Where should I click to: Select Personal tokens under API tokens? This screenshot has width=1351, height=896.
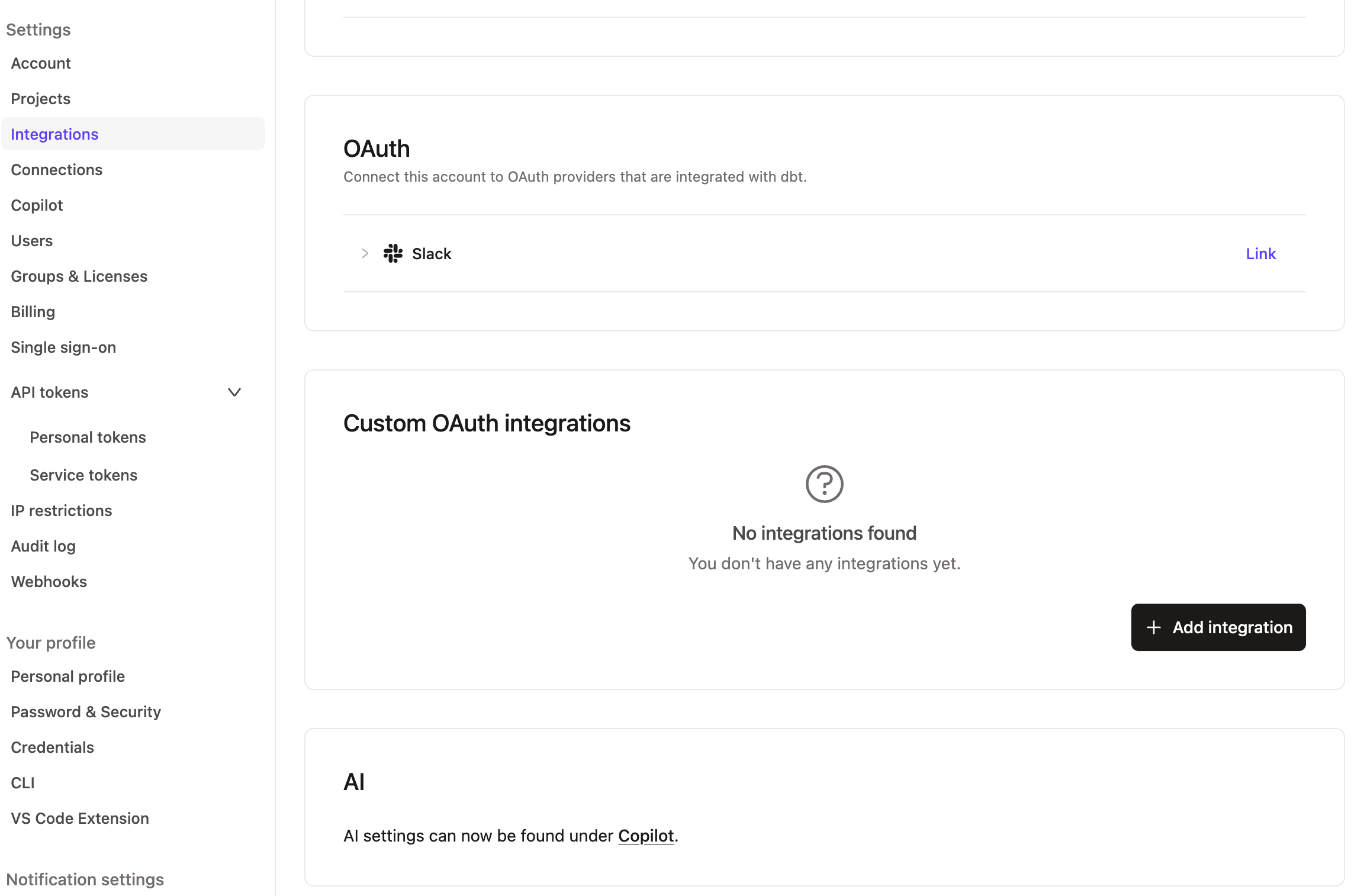tap(88, 437)
